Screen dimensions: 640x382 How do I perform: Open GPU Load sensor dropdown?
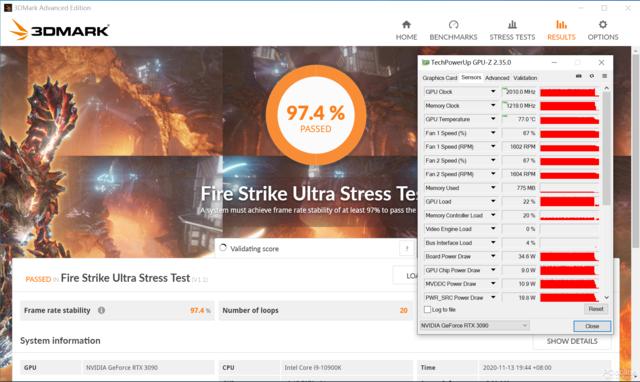[493, 202]
